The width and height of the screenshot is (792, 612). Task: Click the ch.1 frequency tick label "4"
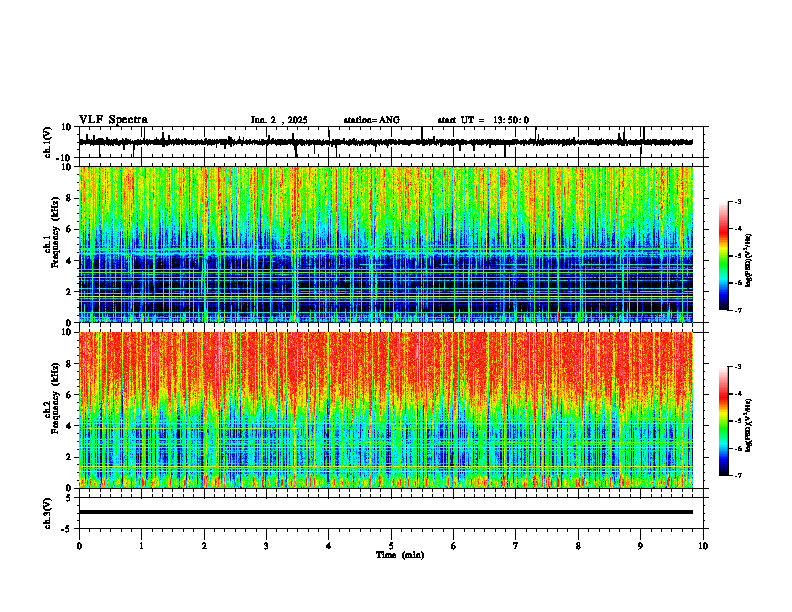pos(69,261)
